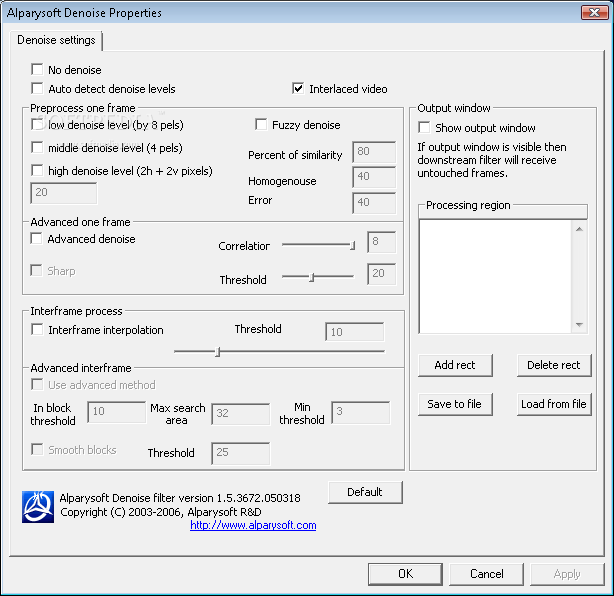Click the Copyright 2003-2006 text
This screenshot has width=614, height=596.
coord(161,512)
